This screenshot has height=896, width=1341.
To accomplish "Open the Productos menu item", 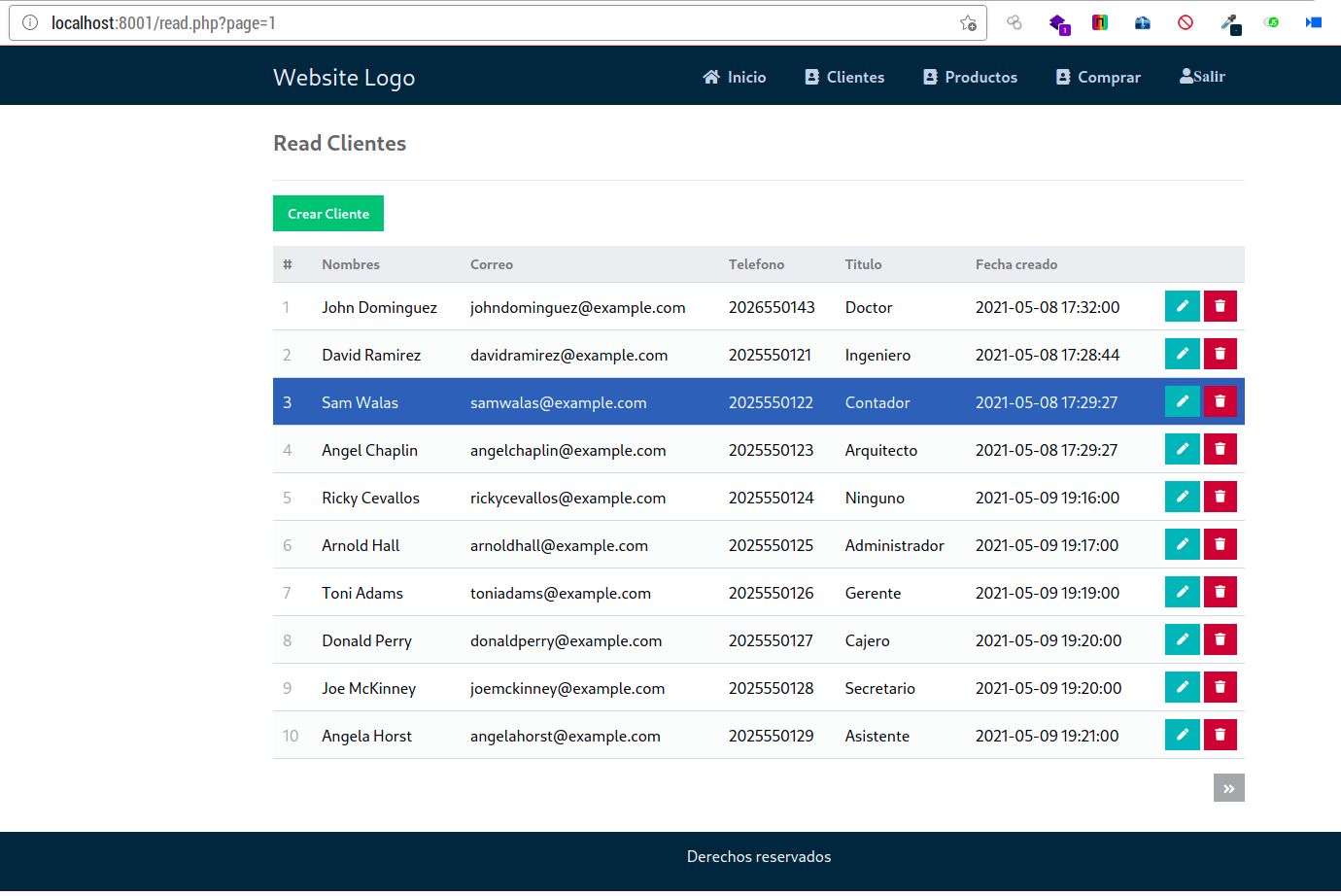I will (970, 77).
